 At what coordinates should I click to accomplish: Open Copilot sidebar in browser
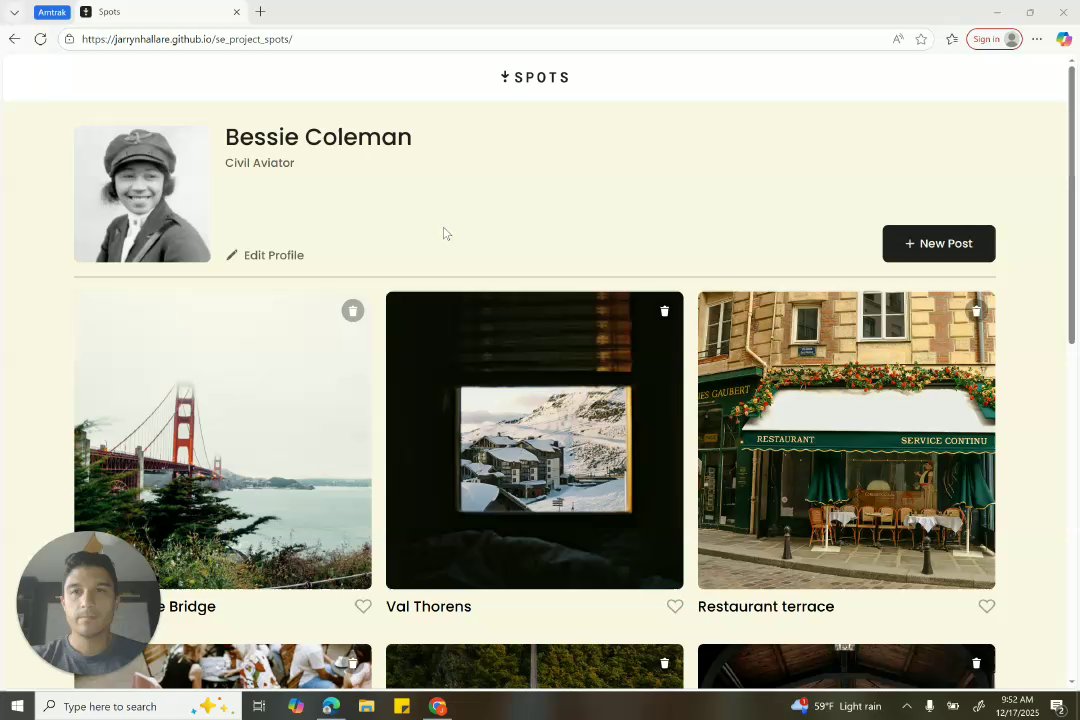pos(1064,39)
